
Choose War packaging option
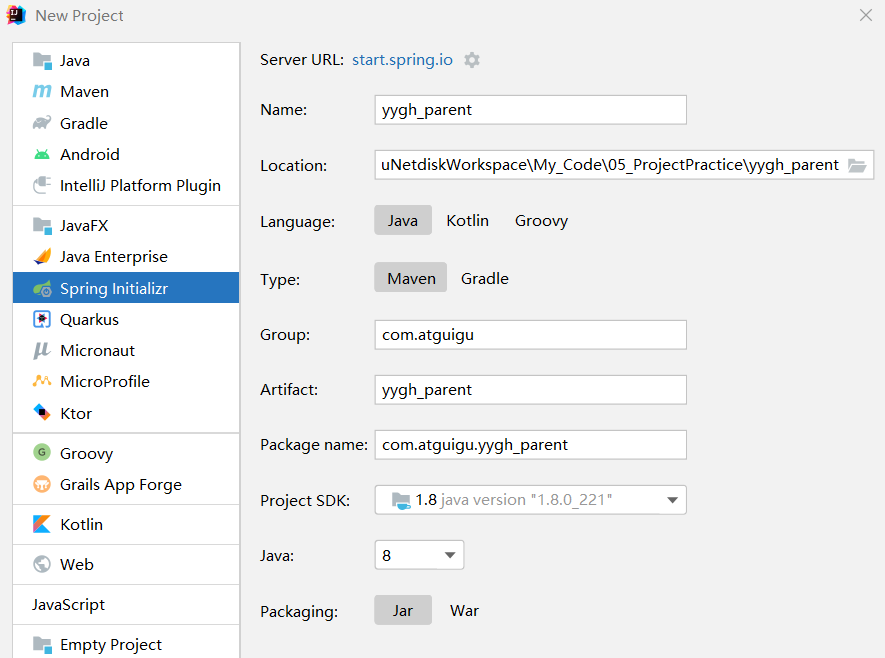point(464,610)
